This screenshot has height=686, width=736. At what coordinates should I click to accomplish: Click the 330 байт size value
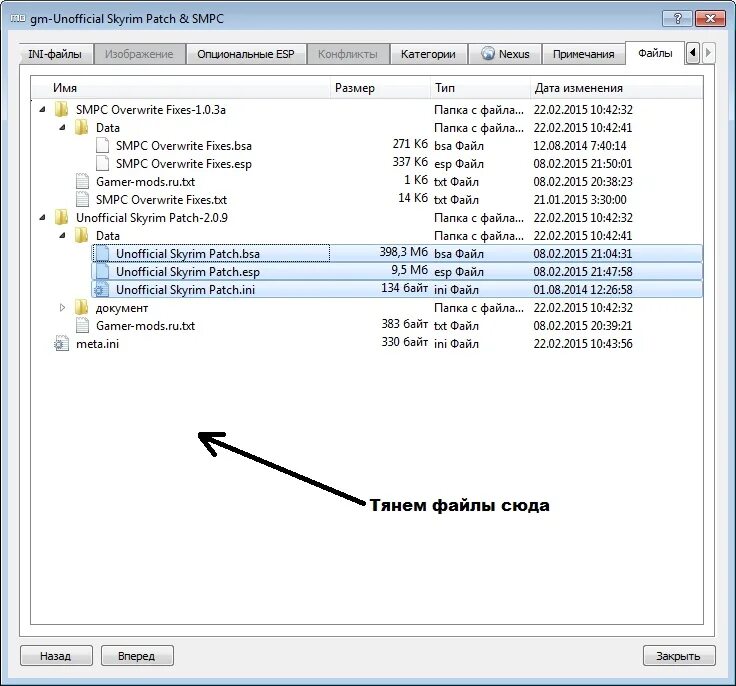405,342
